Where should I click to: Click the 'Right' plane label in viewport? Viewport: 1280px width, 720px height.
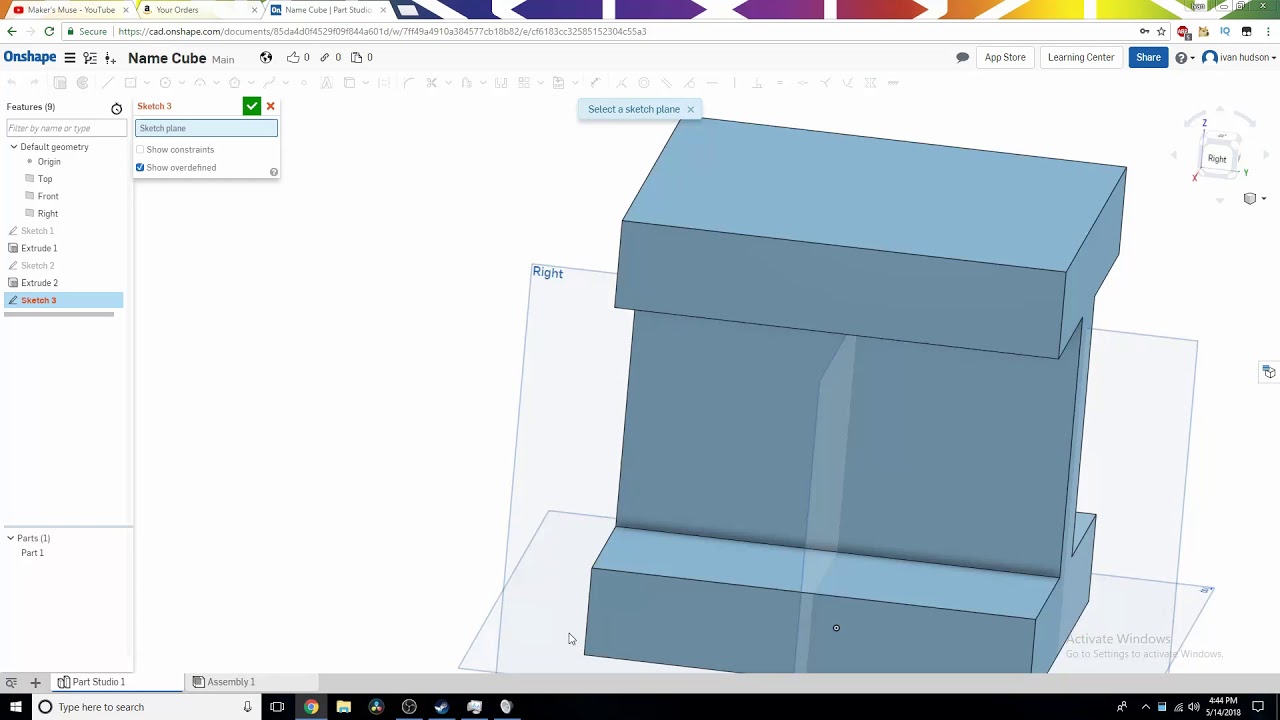point(548,273)
